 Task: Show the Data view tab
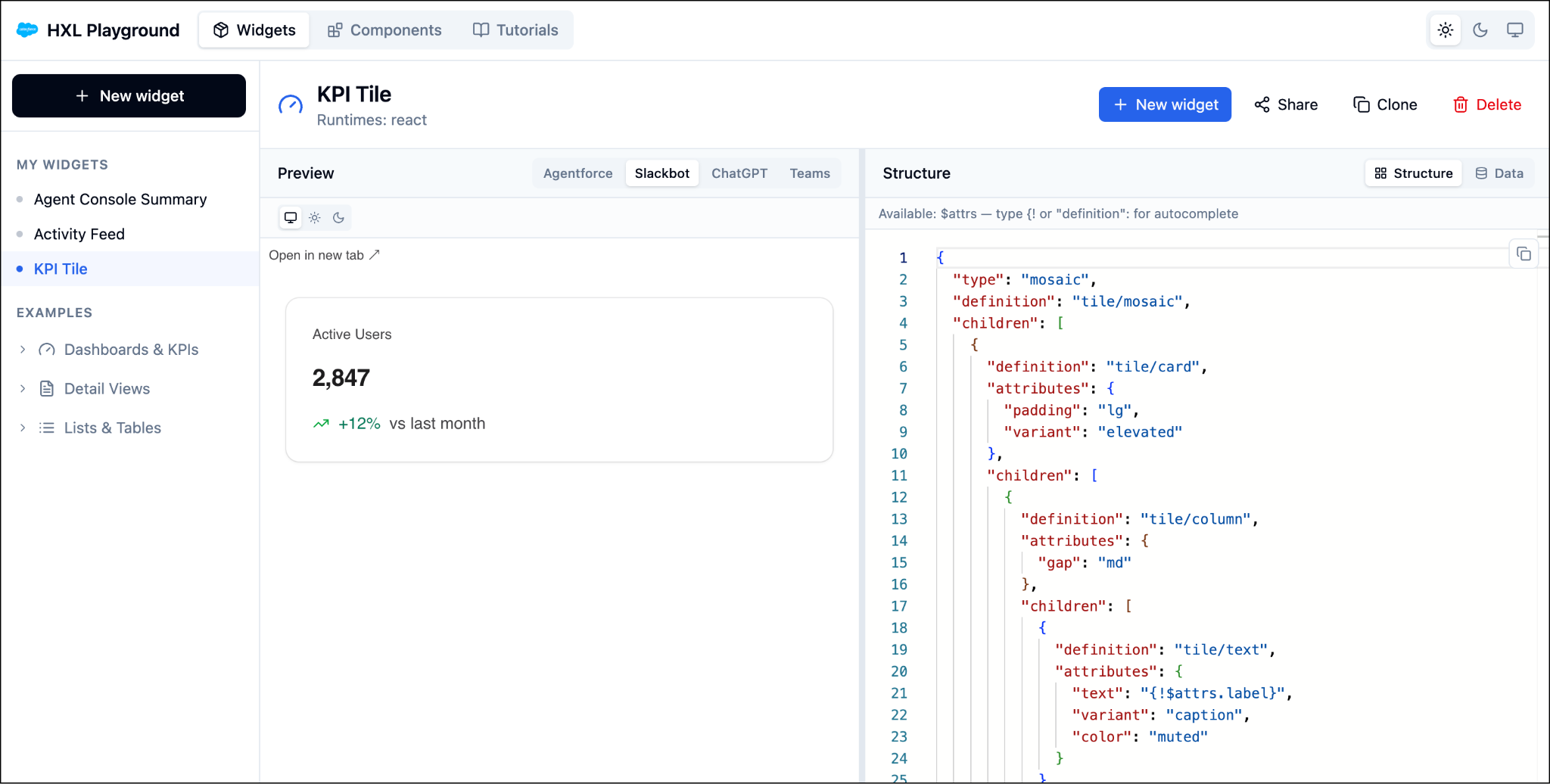(x=1499, y=173)
